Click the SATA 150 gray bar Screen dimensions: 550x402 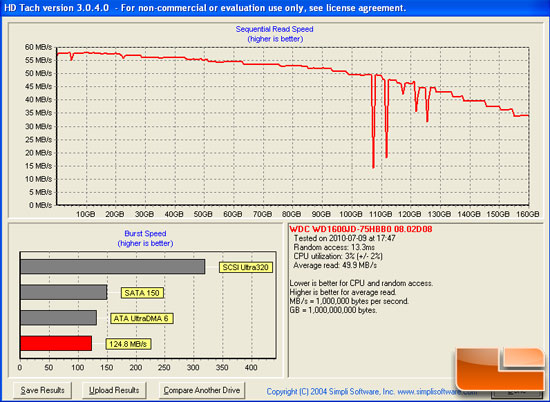[x=63, y=292]
